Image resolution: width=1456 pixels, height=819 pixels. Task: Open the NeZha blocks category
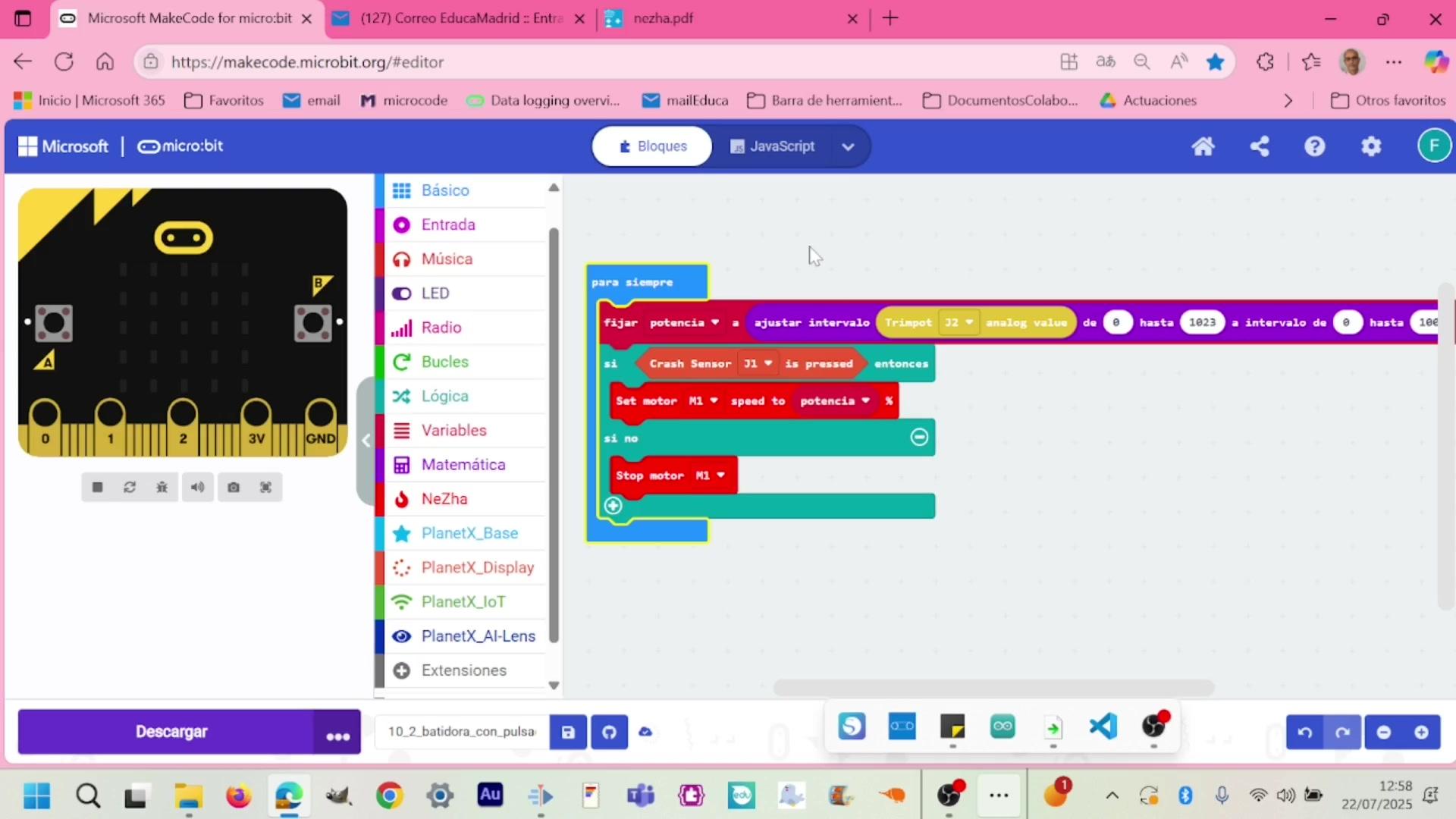444,499
